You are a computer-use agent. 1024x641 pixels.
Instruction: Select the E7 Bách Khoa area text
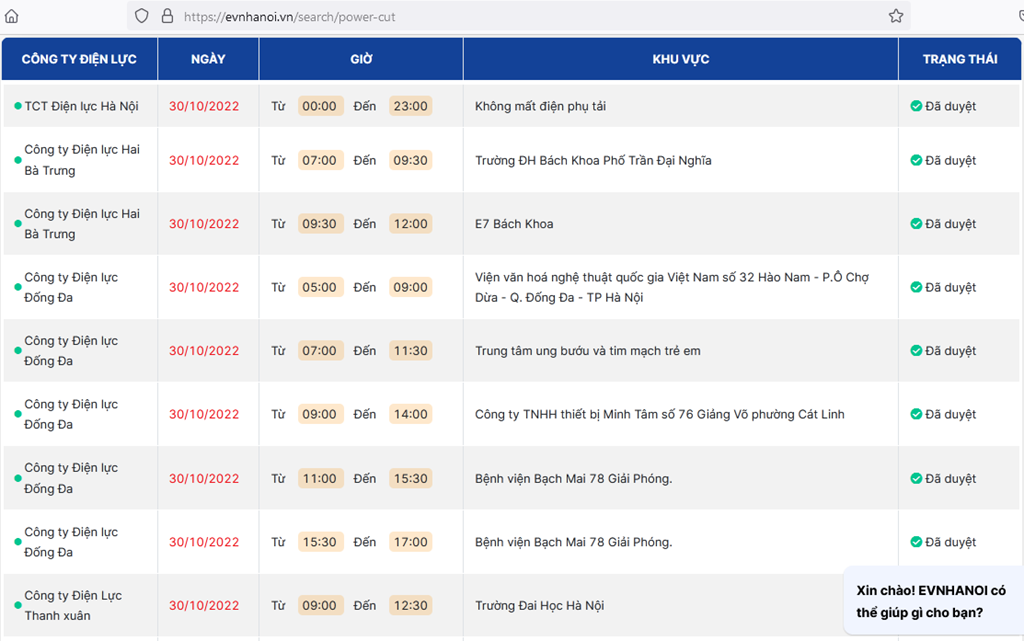pyautogui.click(x=514, y=224)
